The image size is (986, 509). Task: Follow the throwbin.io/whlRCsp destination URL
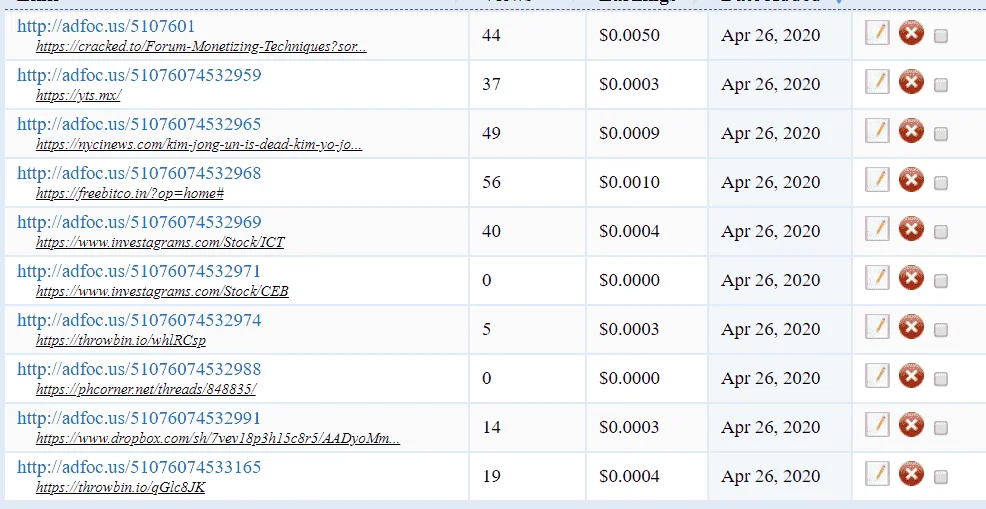(x=121, y=341)
